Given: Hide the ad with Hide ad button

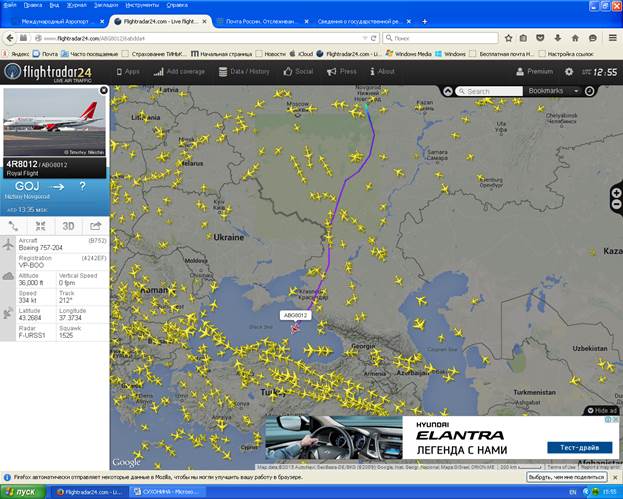Looking at the screenshot, I should (602, 410).
